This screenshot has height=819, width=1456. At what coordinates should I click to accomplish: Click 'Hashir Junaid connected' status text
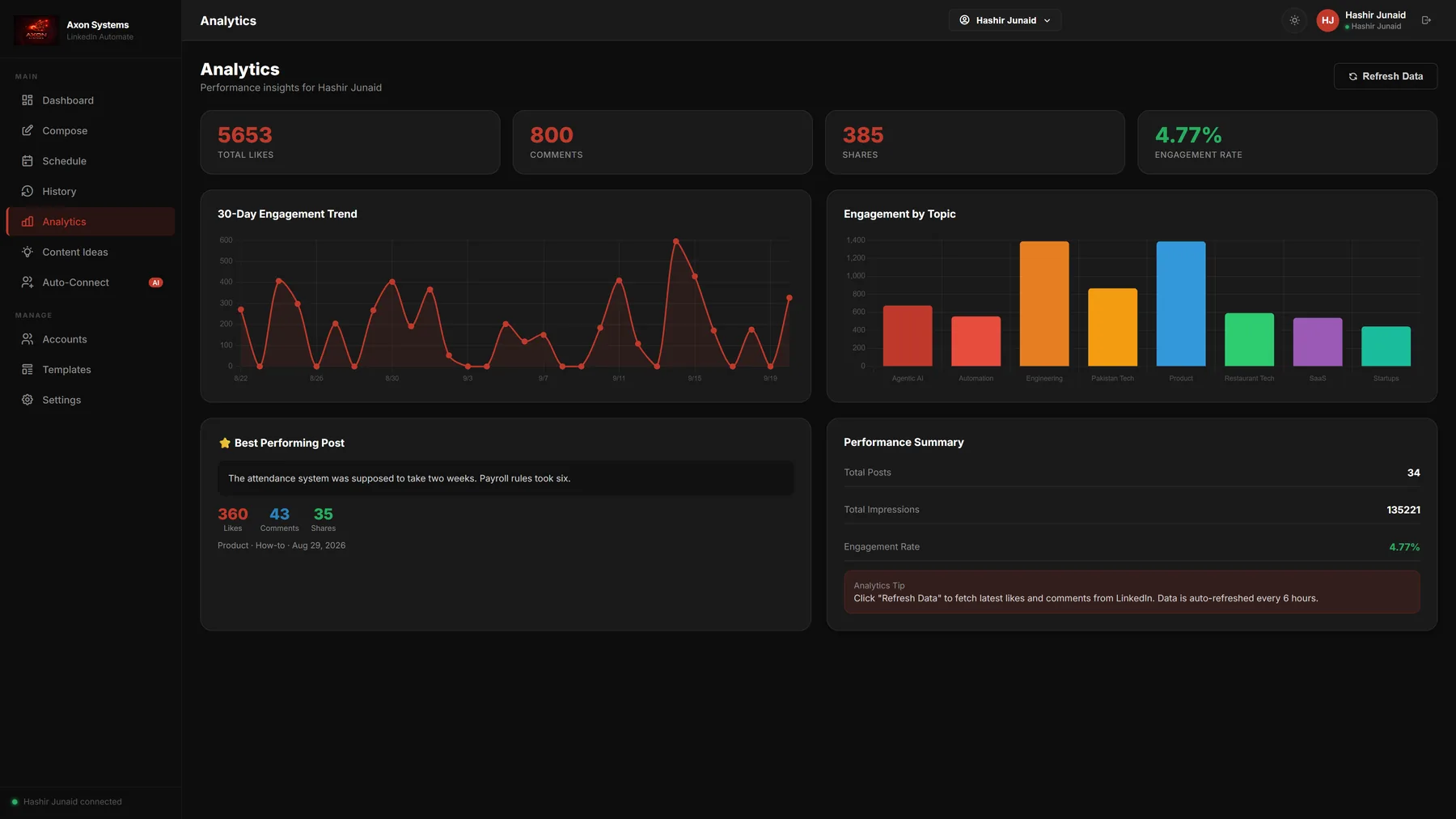[73, 802]
